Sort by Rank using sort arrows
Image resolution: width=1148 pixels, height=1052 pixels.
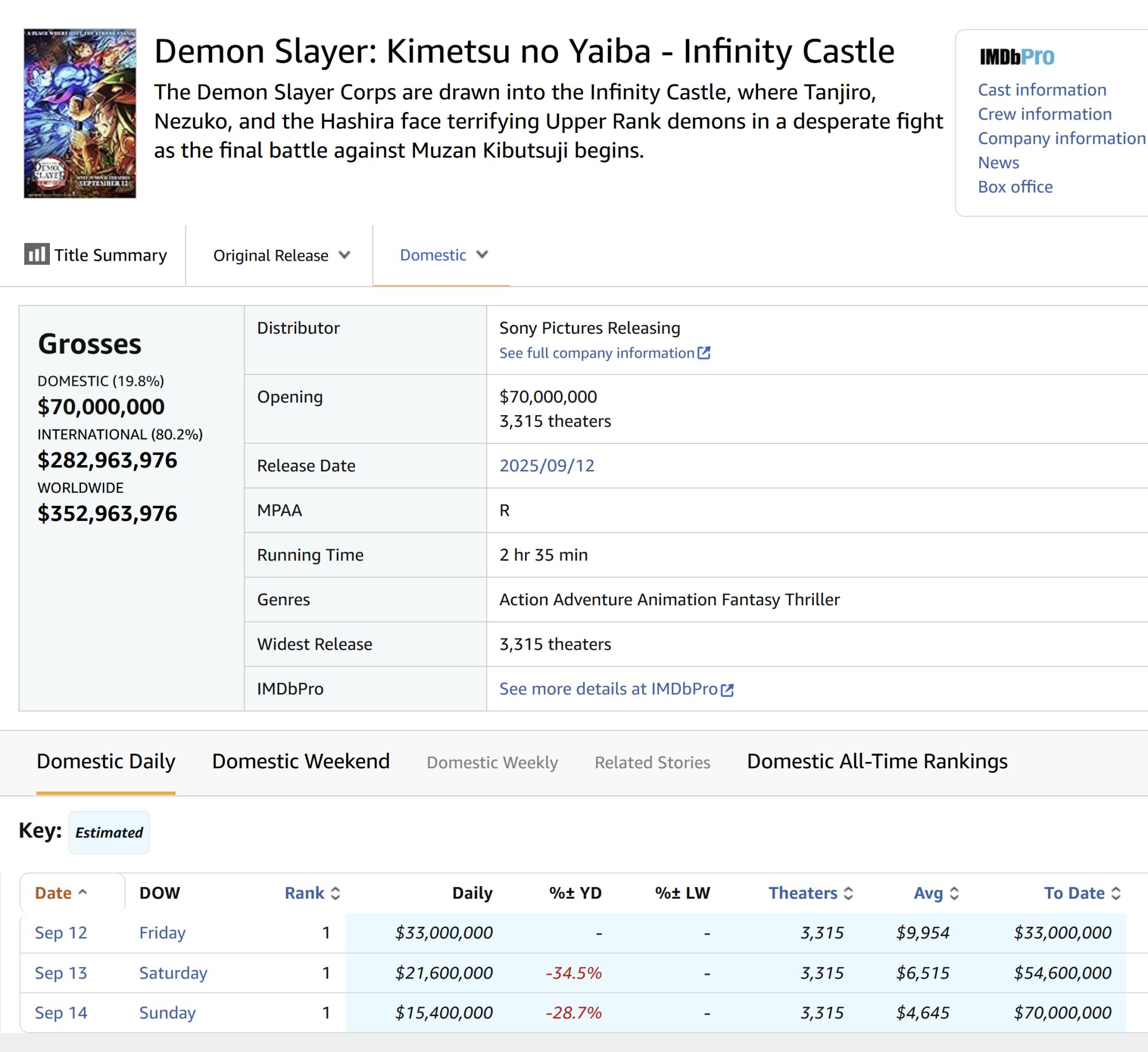click(336, 893)
